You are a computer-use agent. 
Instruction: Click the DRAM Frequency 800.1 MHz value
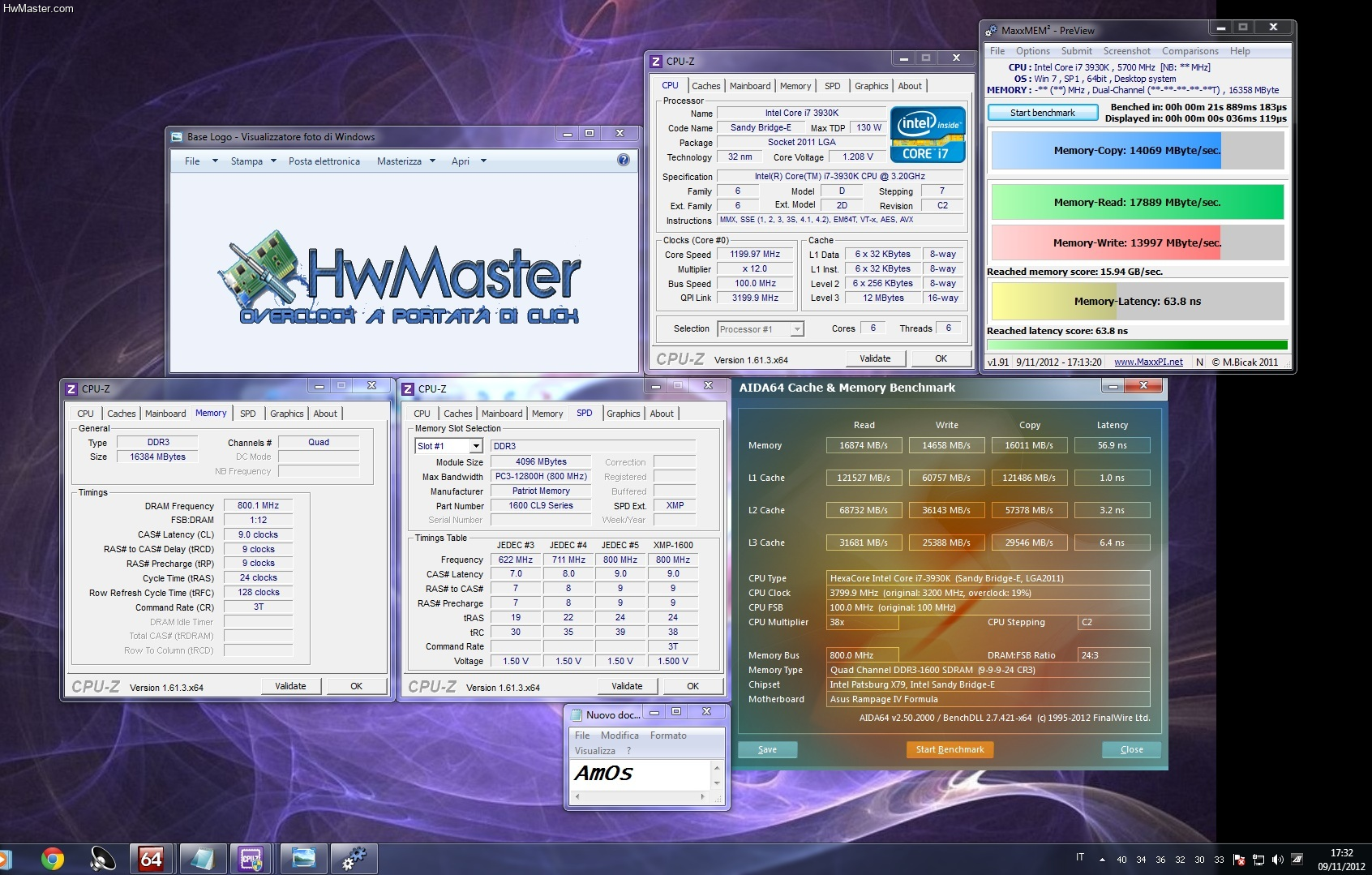(258, 505)
